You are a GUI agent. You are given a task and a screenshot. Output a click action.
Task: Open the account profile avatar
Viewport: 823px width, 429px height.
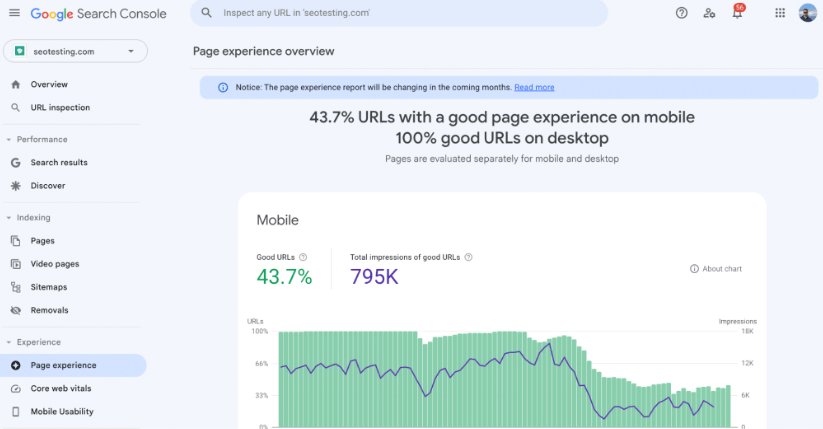click(x=807, y=13)
